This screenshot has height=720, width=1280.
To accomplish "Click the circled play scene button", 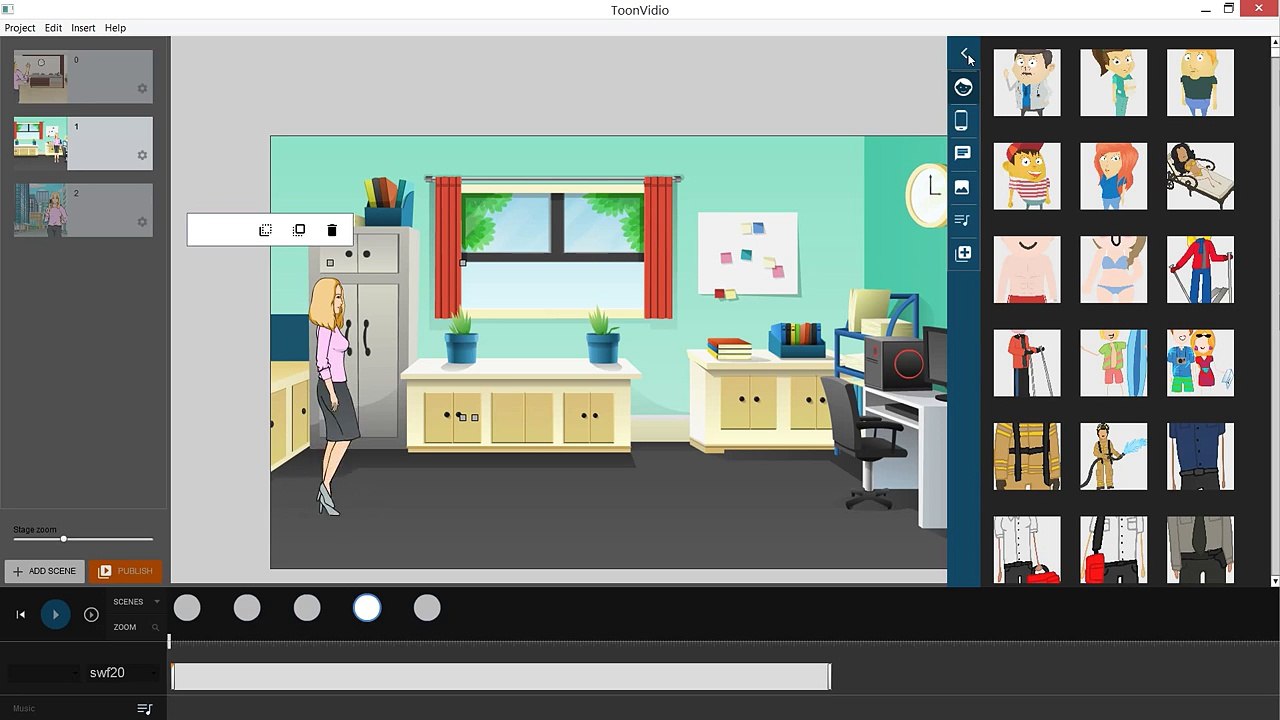I will tap(91, 614).
